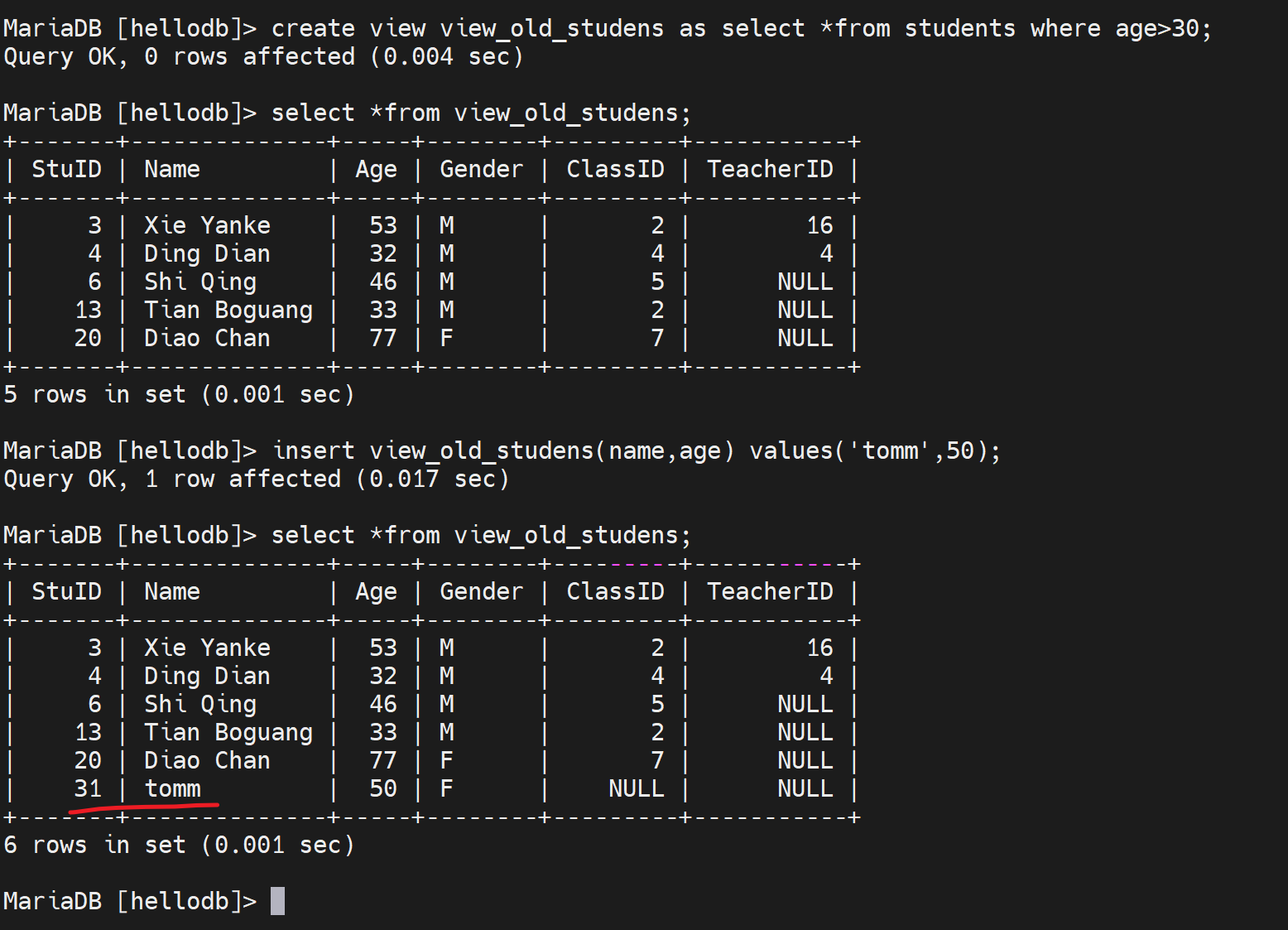Click the TeacherID header in the first table
The height and width of the screenshot is (930, 1288).
(770, 169)
